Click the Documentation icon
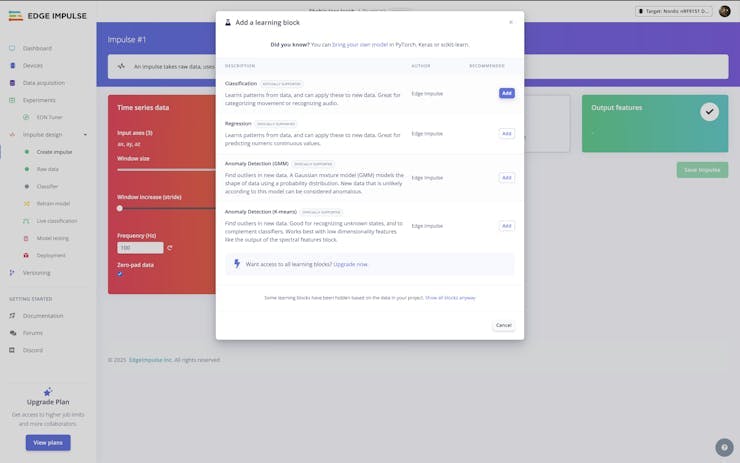 [x=12, y=316]
